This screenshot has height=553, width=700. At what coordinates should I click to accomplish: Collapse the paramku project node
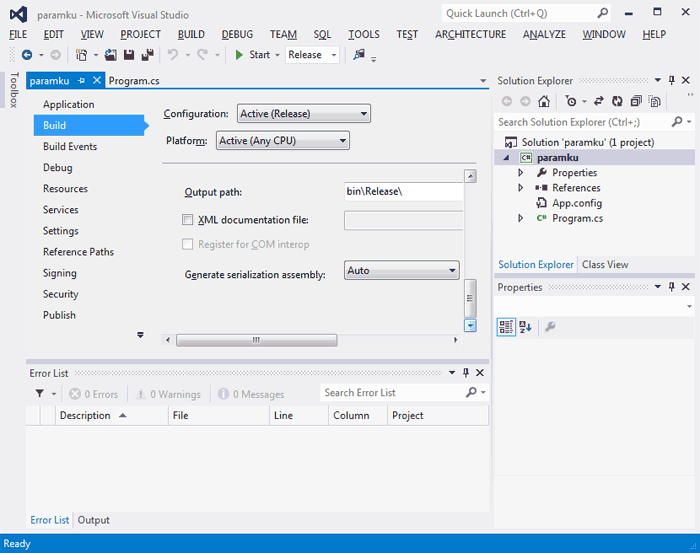tap(506, 158)
